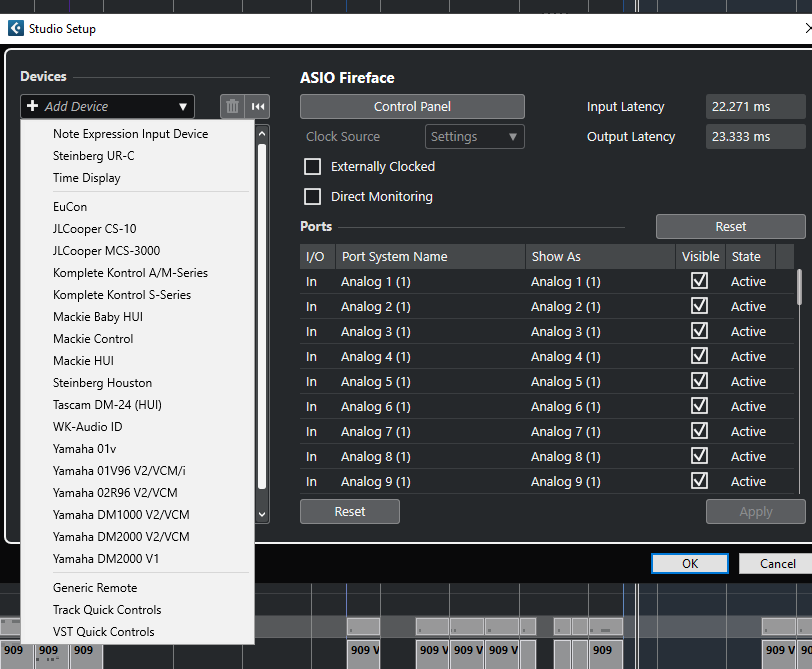Image resolution: width=812 pixels, height=669 pixels.
Task: Close the Studio Setup window
Action: 807,28
